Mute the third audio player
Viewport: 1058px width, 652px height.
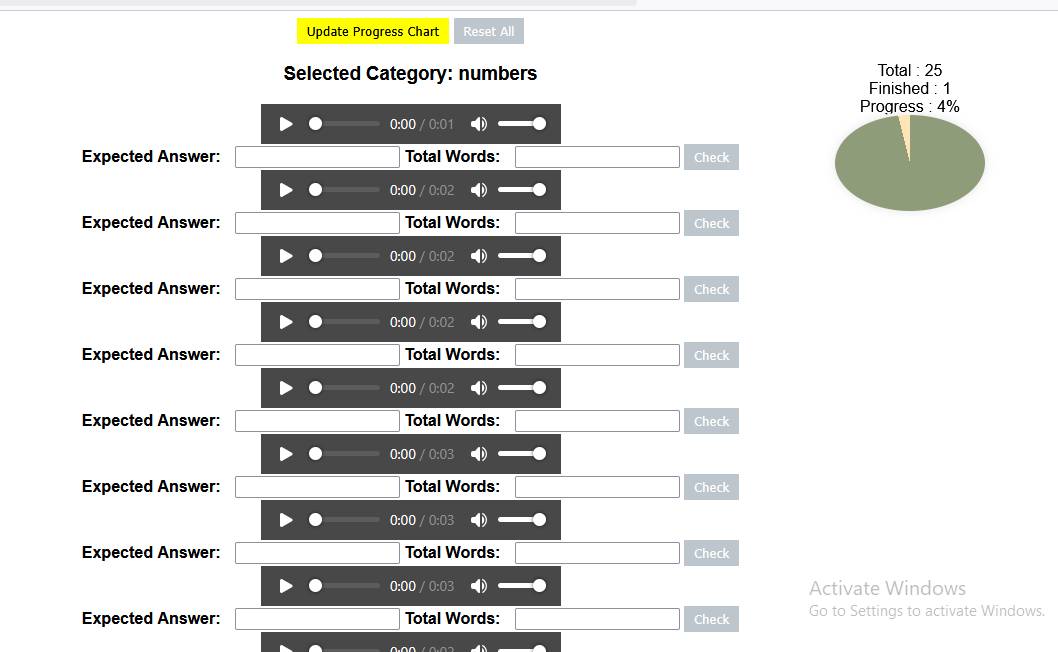(479, 256)
